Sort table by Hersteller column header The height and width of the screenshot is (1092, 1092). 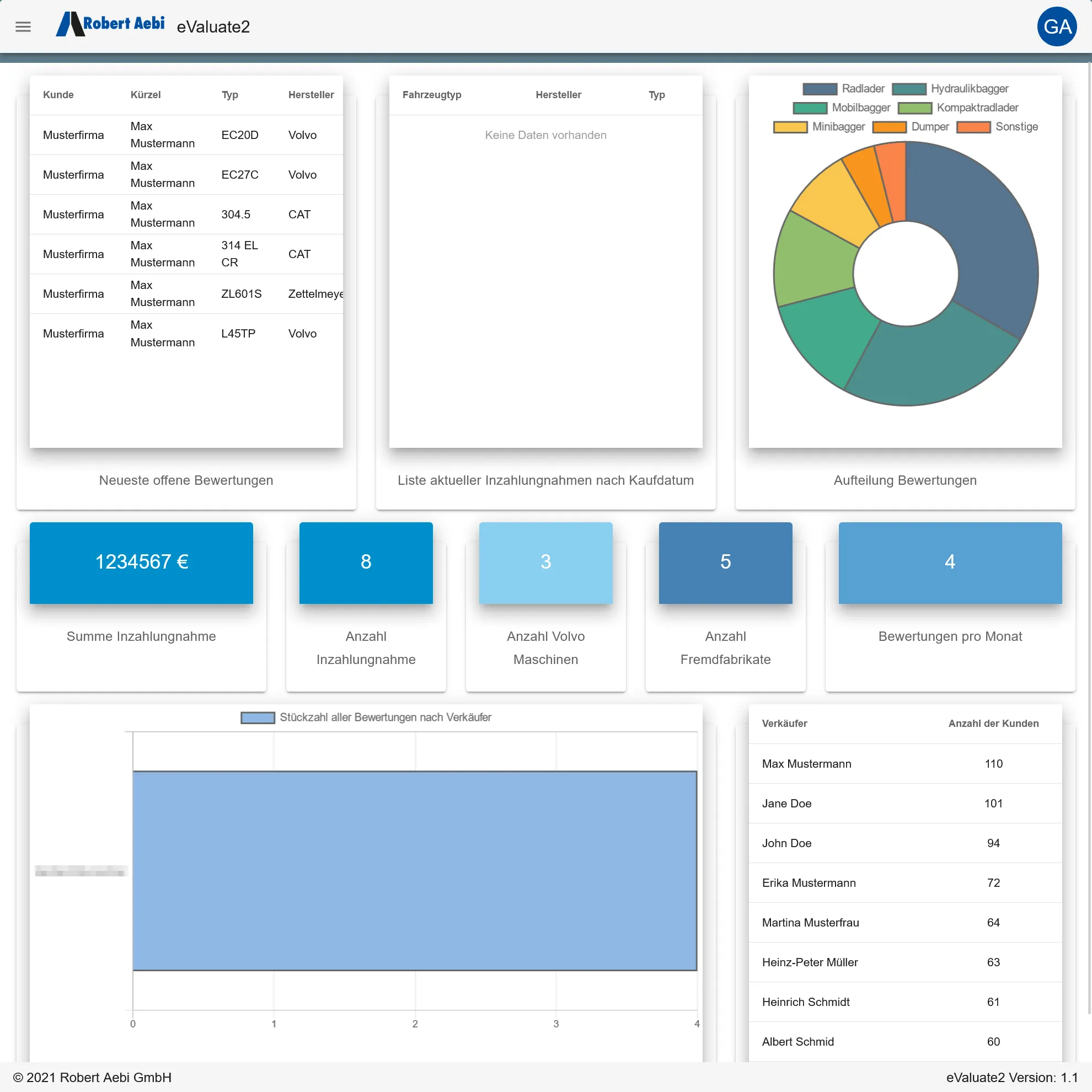(311, 94)
